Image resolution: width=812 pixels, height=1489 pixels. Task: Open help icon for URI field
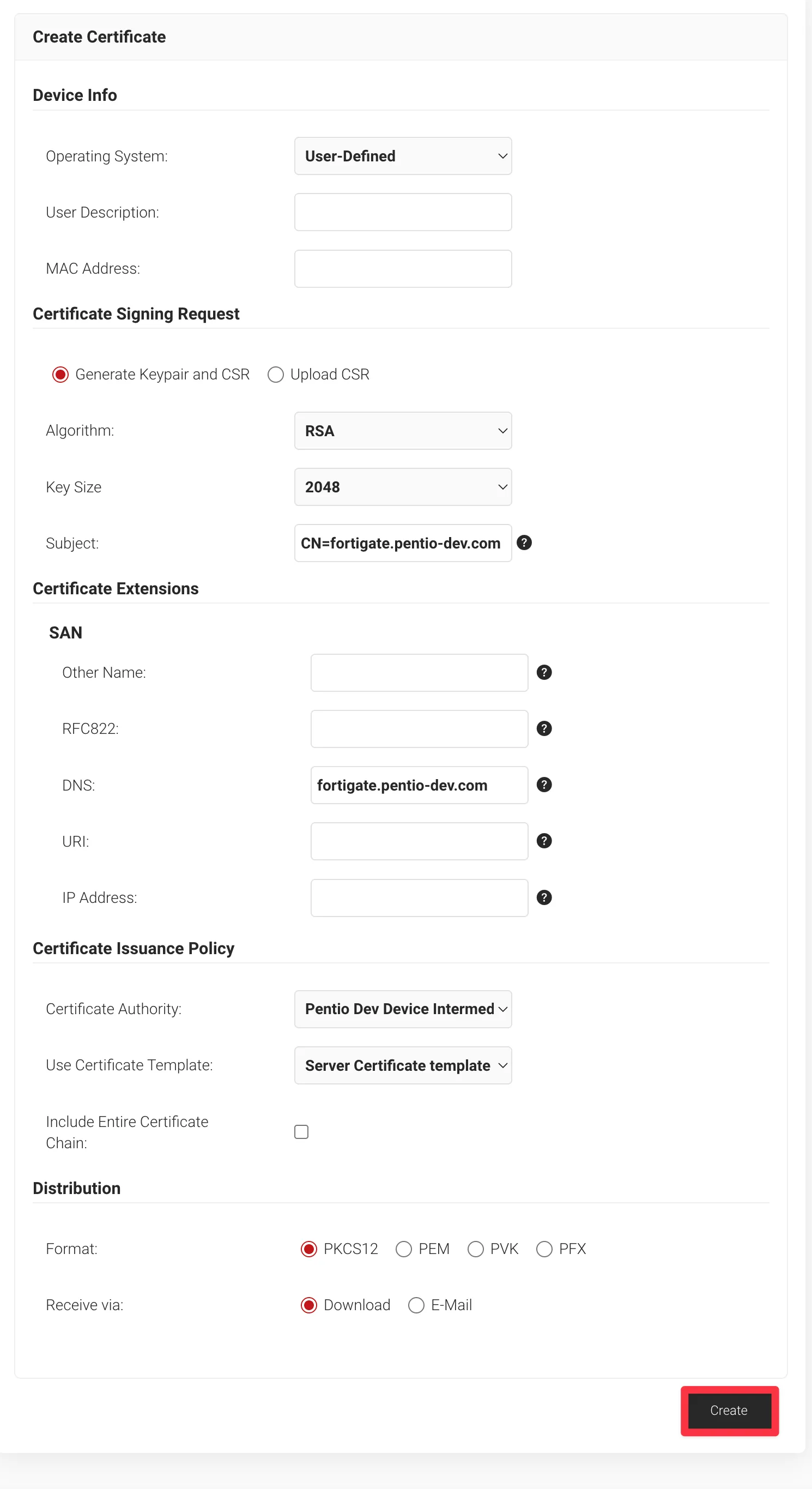click(x=544, y=841)
